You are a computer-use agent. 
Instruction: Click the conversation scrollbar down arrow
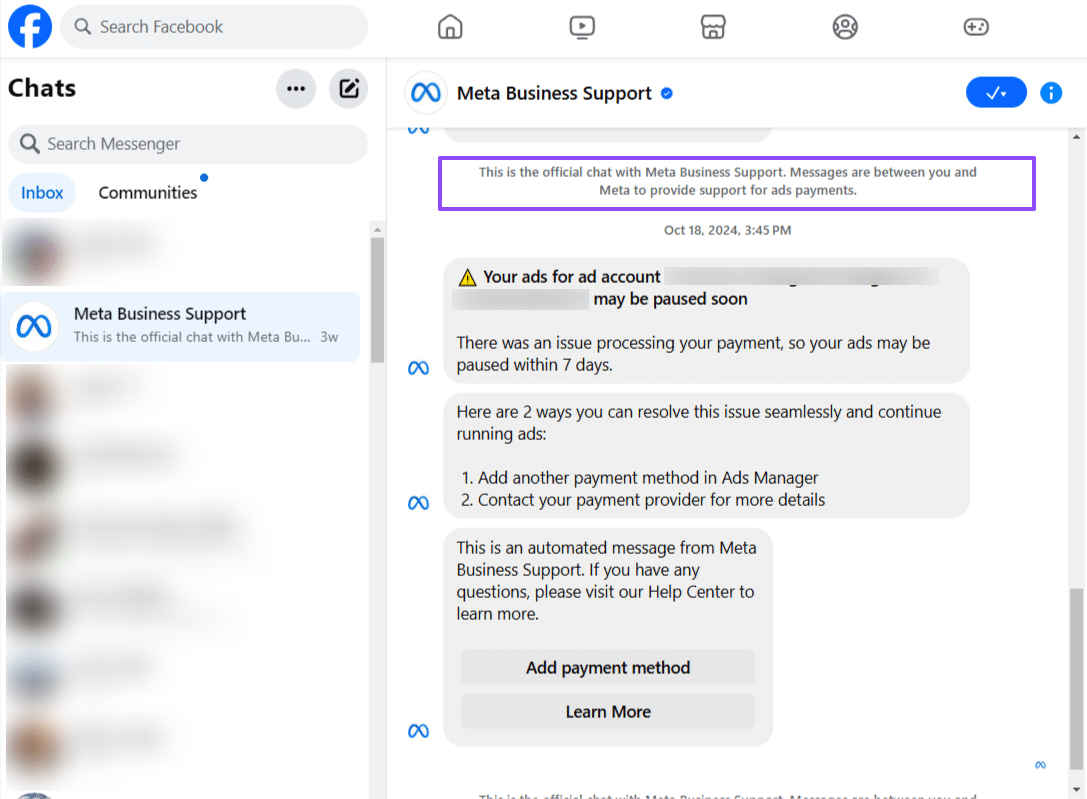tap(1076, 789)
